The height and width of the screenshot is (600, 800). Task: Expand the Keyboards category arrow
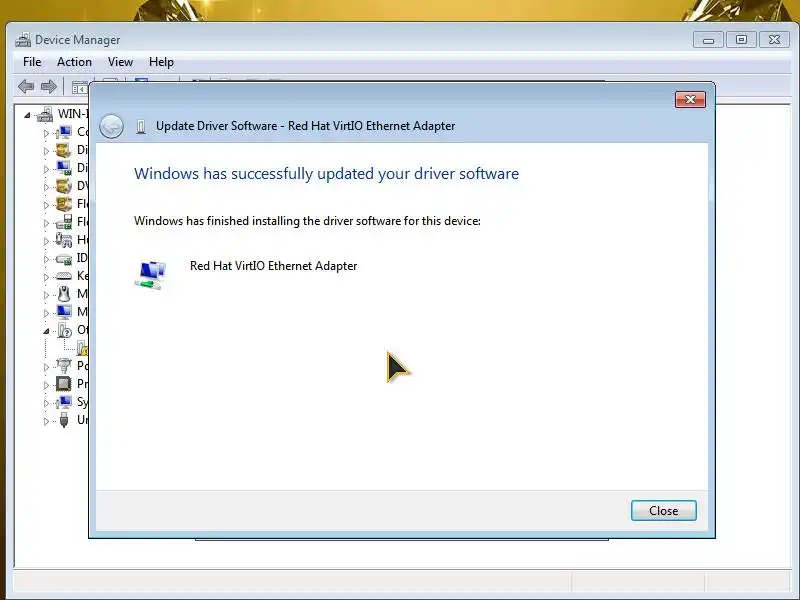pos(46,277)
